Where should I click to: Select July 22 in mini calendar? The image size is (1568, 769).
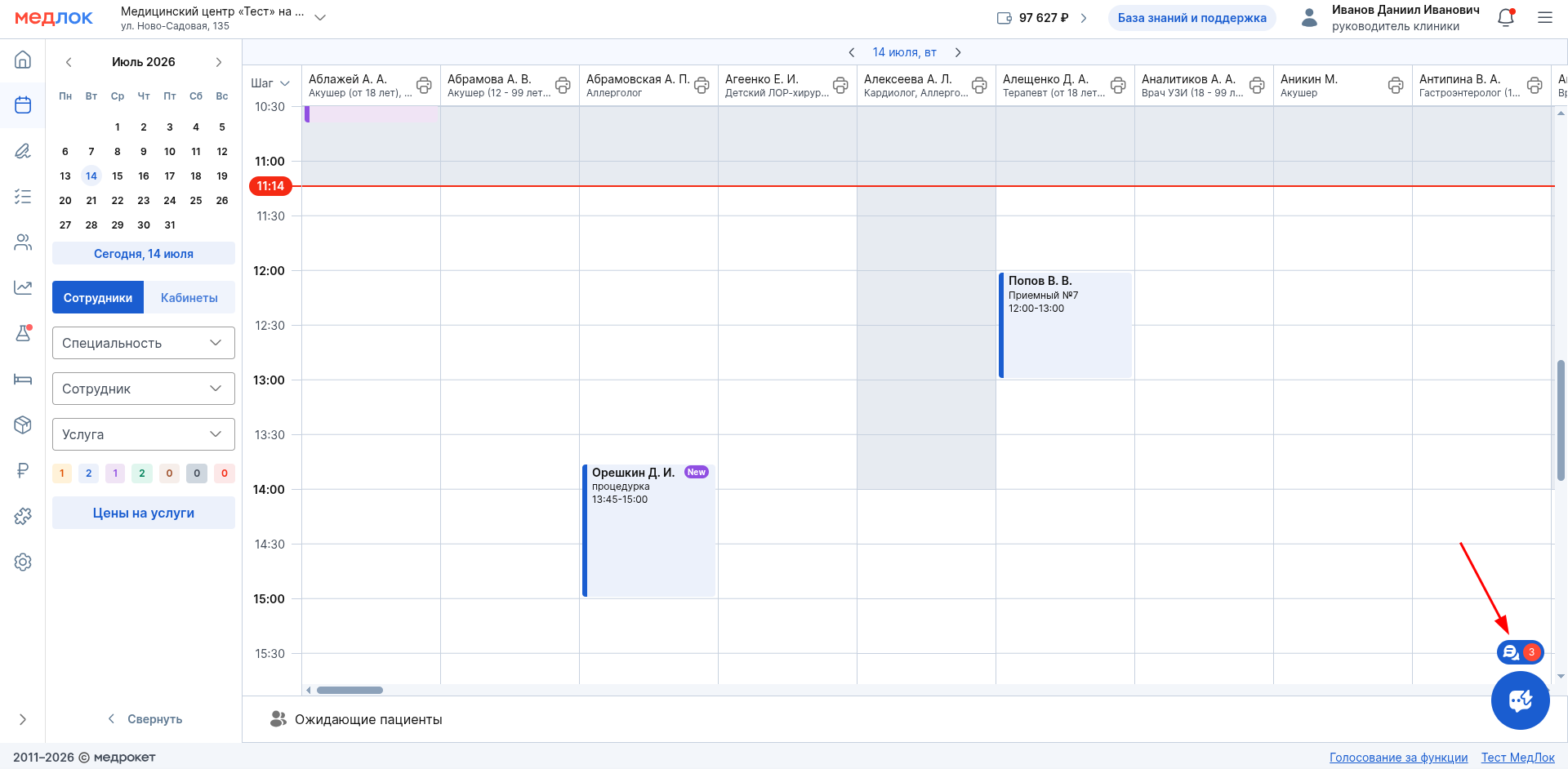(x=118, y=200)
